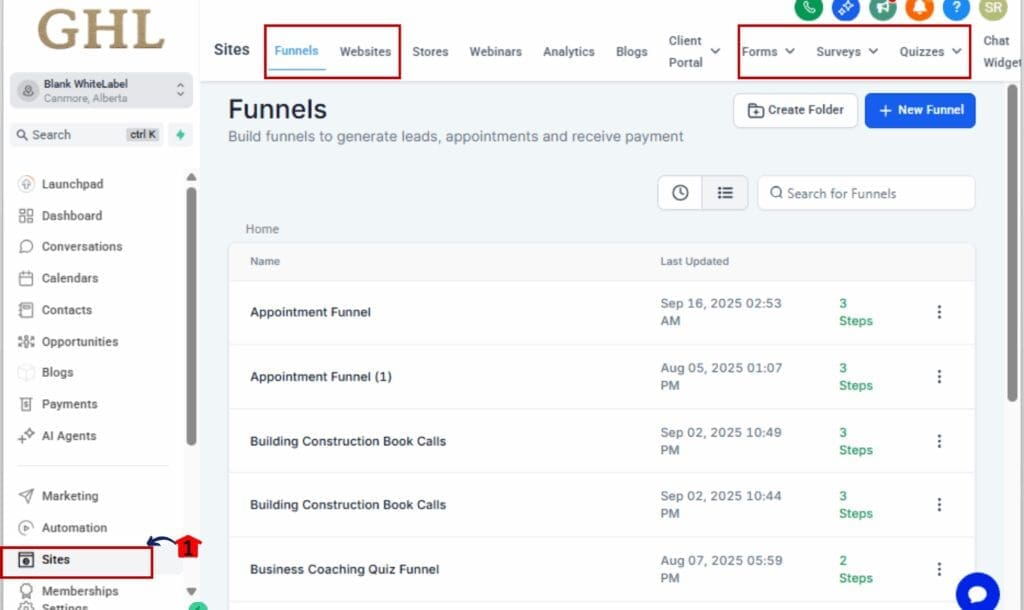
Task: Open the chat bubble widget icon
Action: point(977,591)
